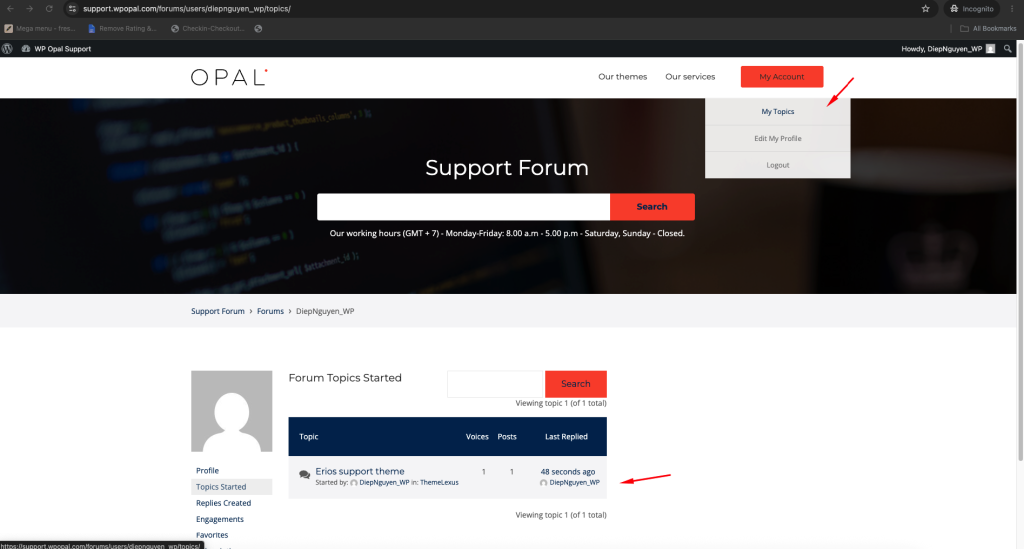
Task: Open the All Bookmarks folder
Action: (988, 29)
